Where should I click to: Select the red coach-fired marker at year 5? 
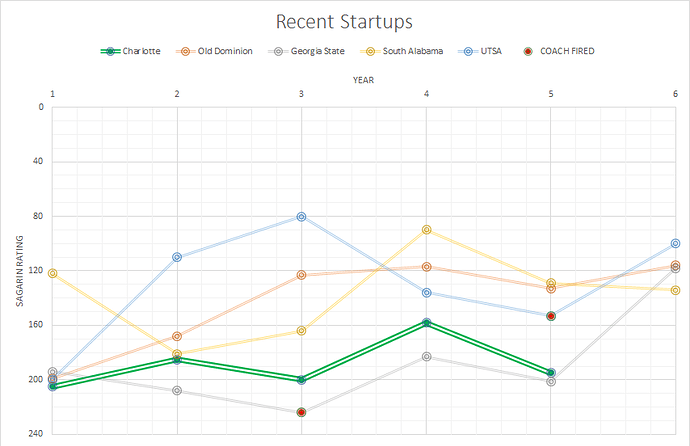(x=551, y=316)
